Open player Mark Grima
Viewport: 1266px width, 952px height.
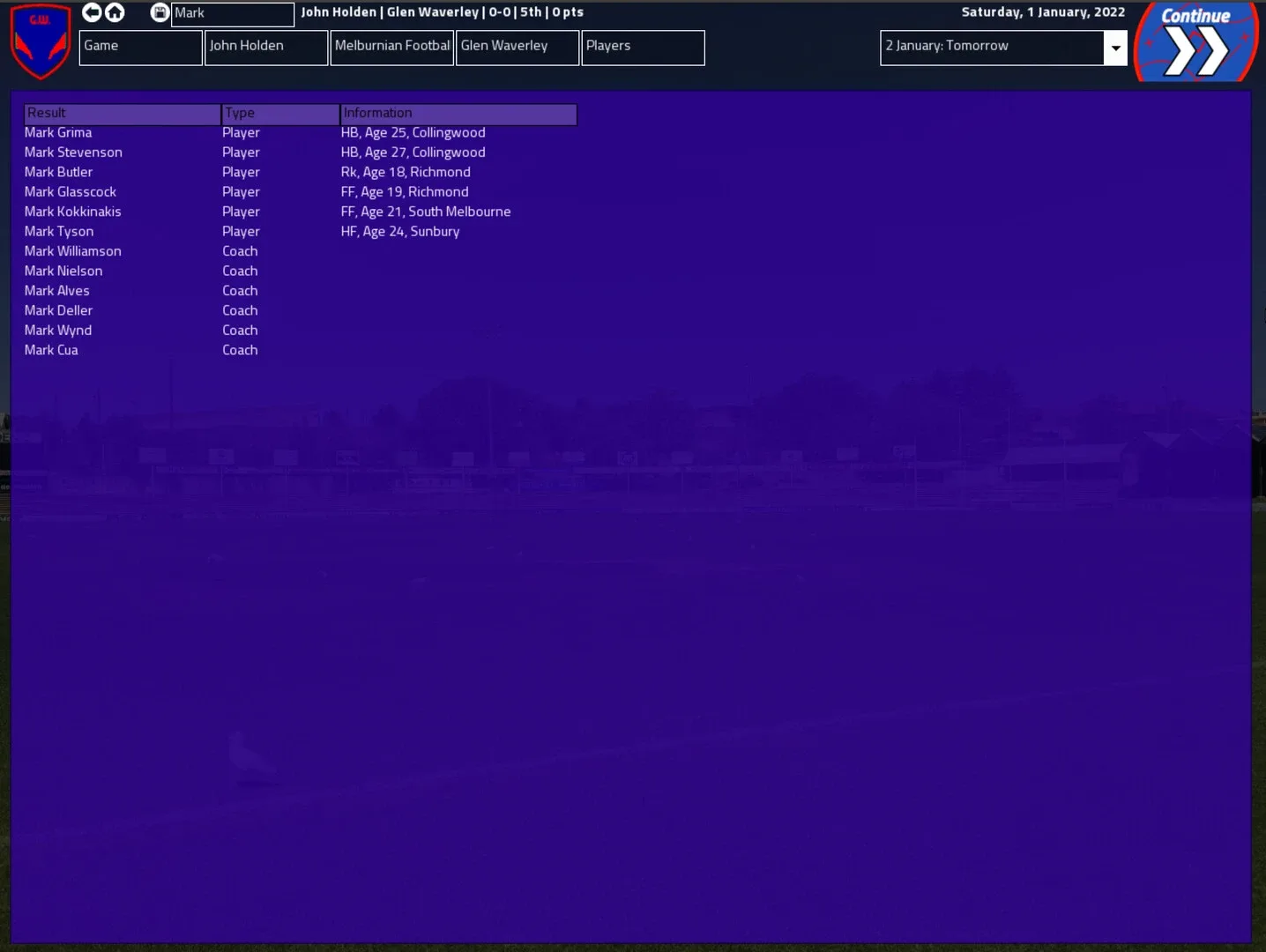tap(58, 133)
